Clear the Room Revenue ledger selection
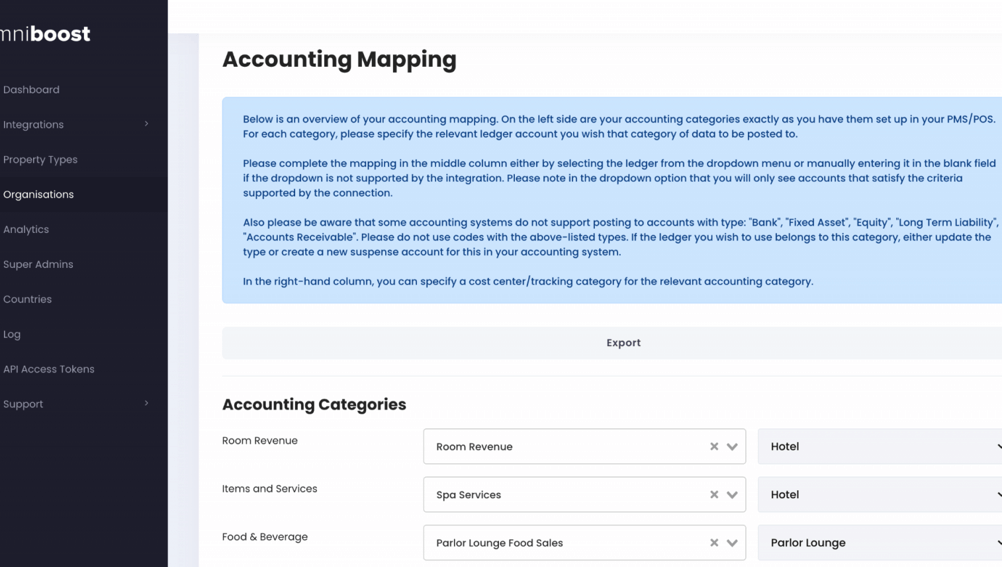This screenshot has width=1002, height=567. (714, 447)
